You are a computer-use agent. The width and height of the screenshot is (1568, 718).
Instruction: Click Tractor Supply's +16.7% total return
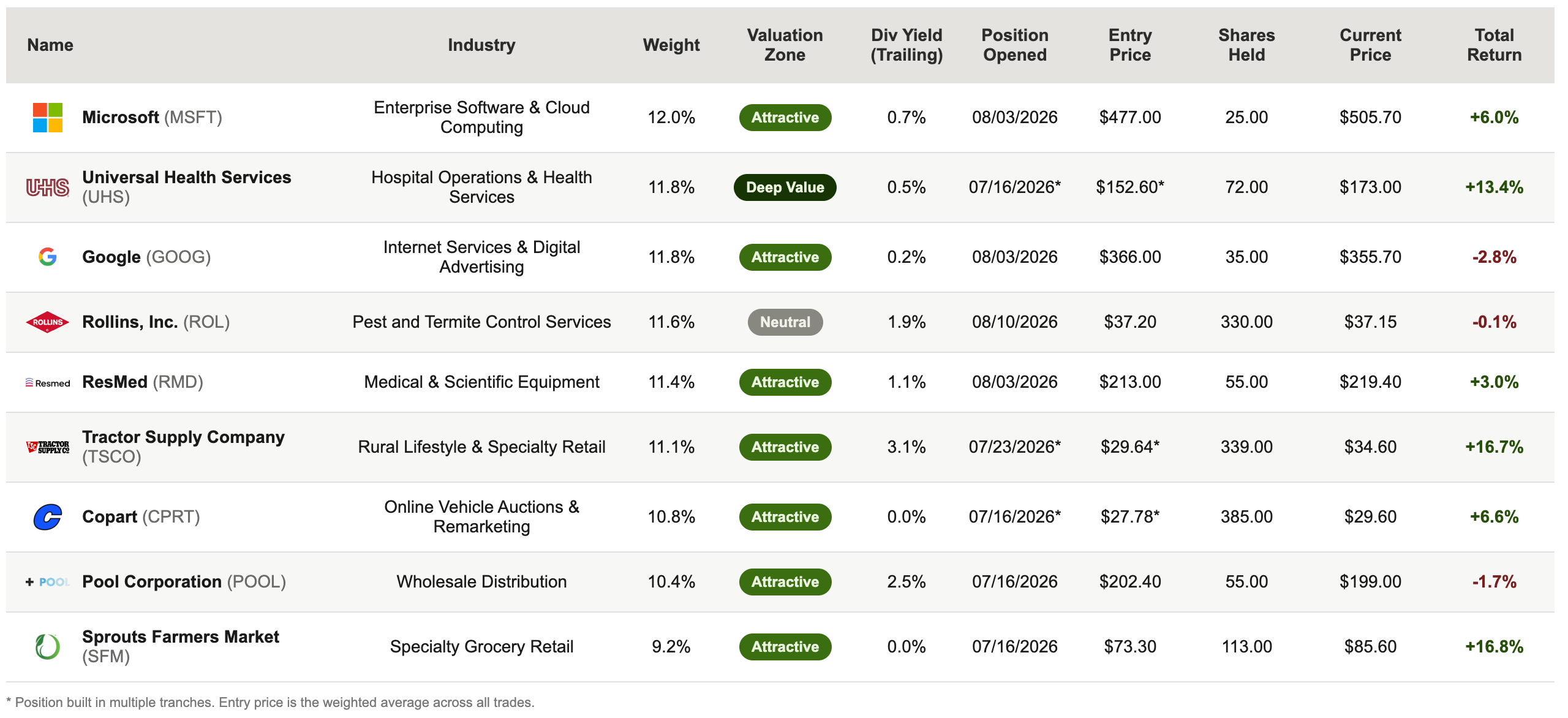[1494, 447]
